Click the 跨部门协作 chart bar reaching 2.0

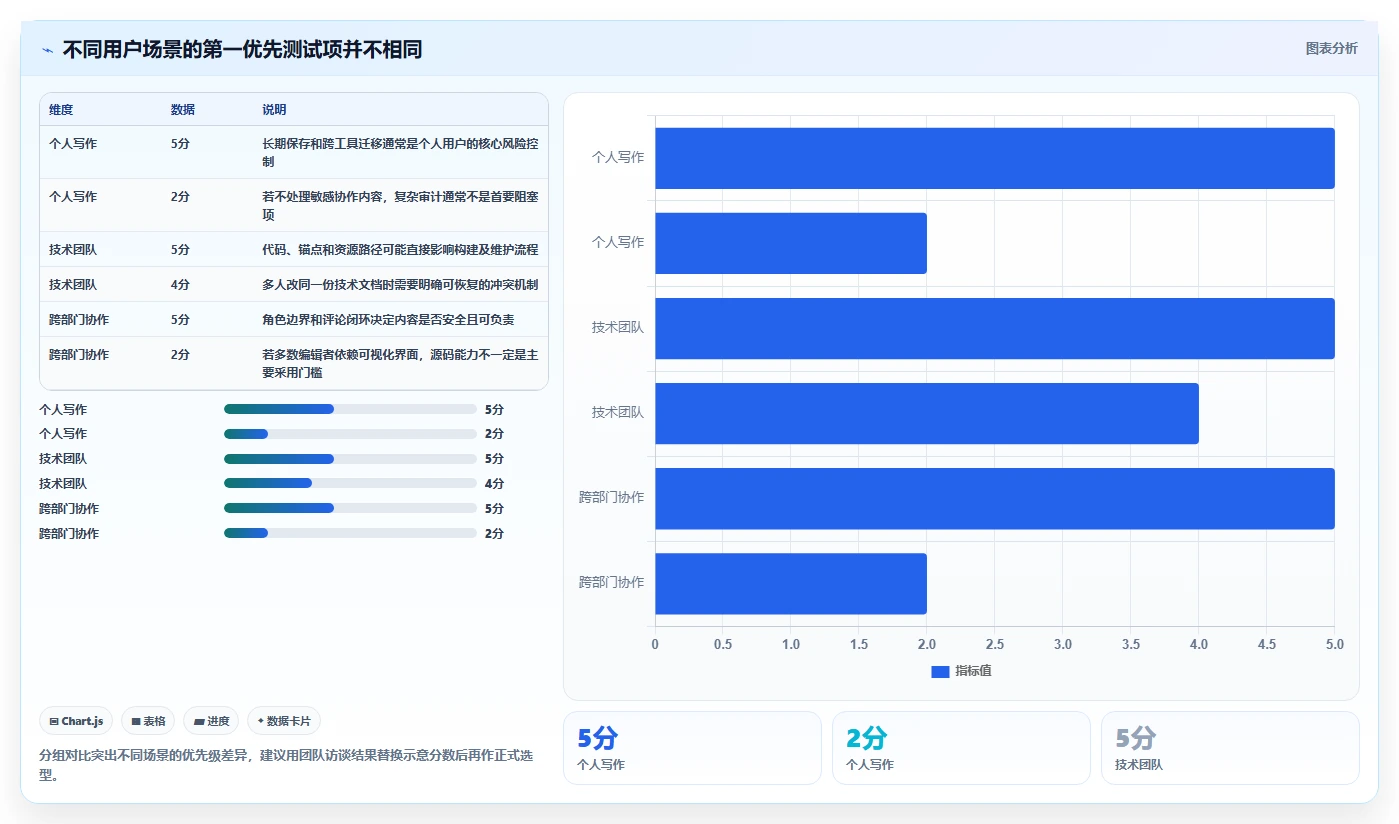tap(791, 583)
